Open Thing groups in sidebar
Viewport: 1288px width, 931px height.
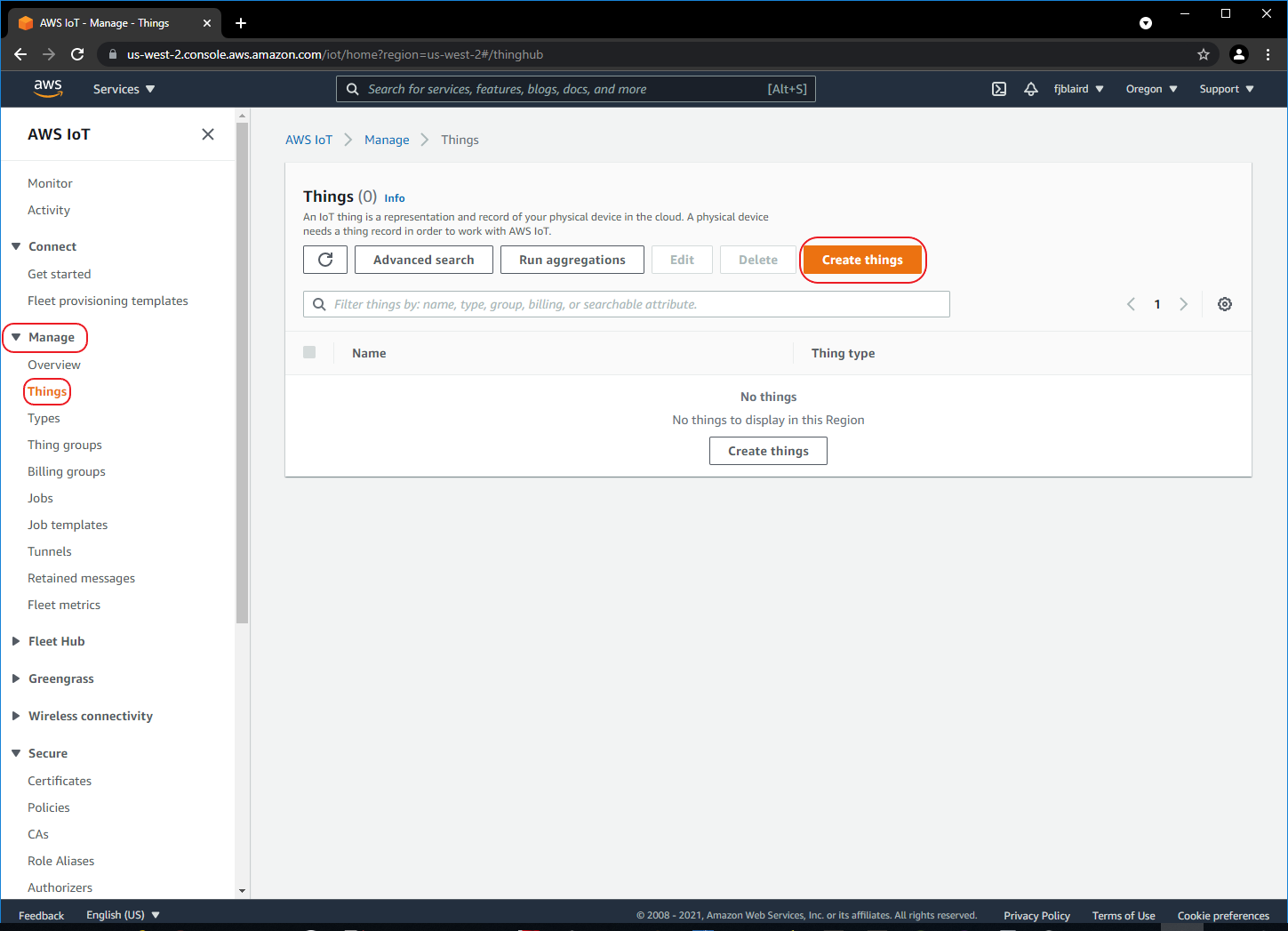pos(65,445)
